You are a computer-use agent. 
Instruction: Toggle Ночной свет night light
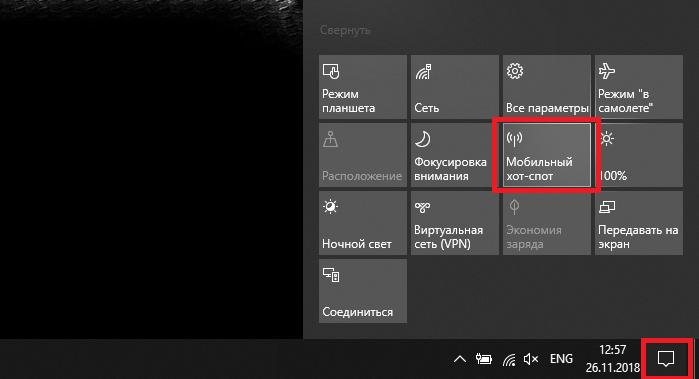point(363,223)
